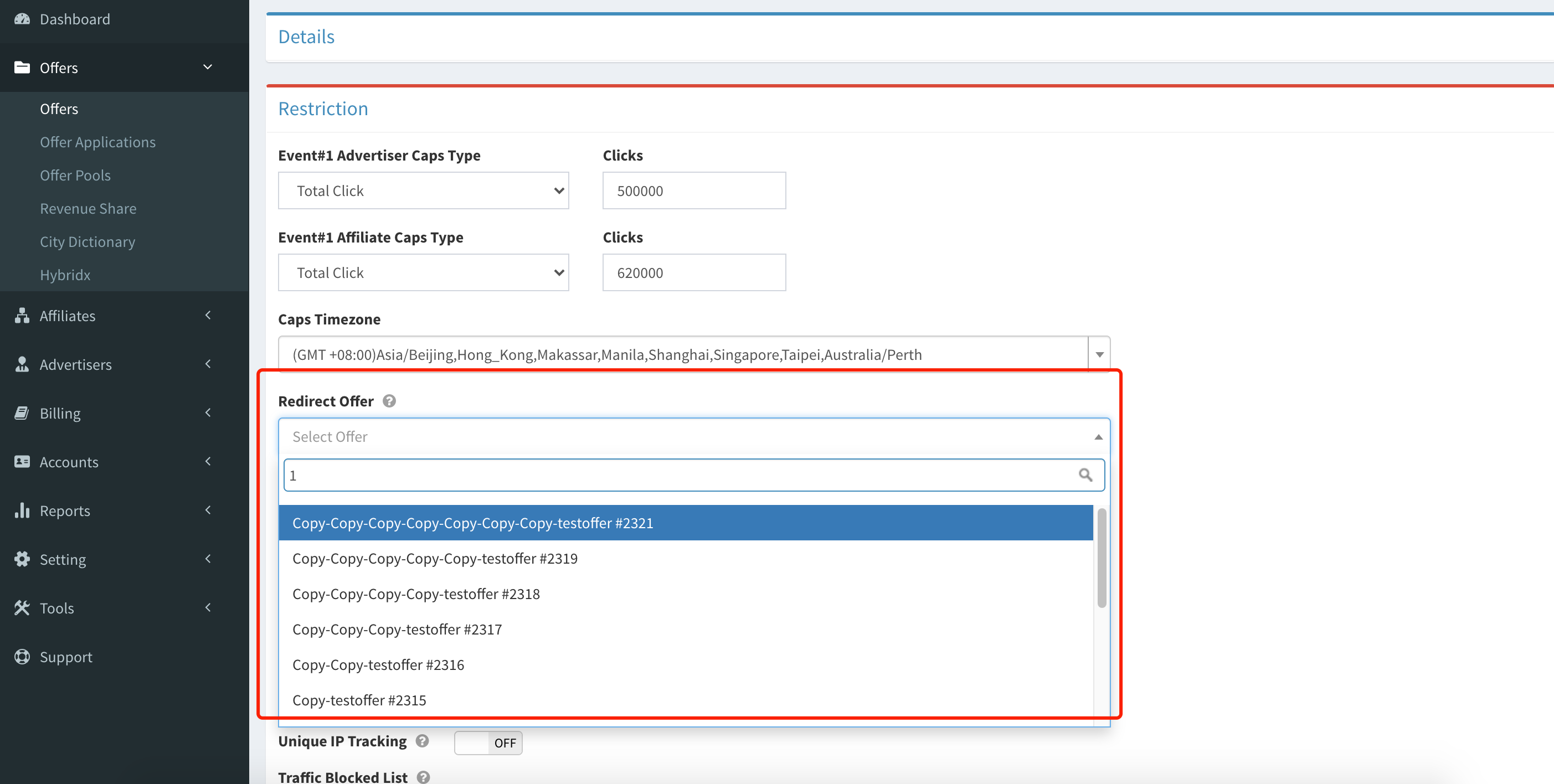Click the Details section heading
Viewport: 1554px width, 784px height.
click(306, 37)
